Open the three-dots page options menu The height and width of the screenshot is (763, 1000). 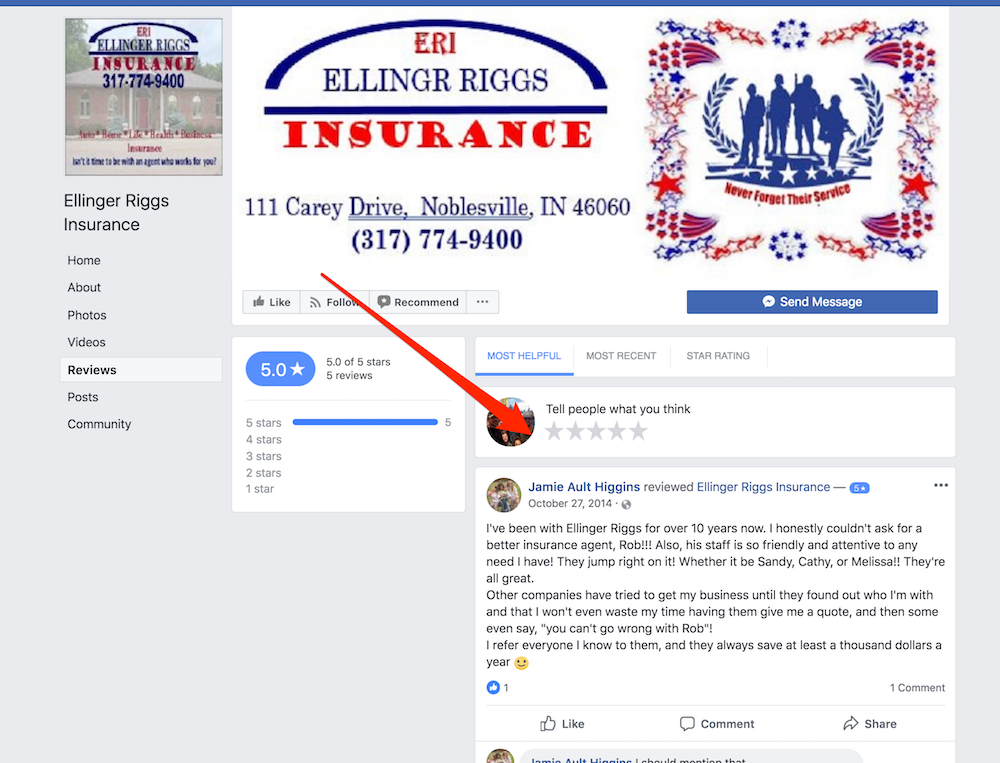pyautogui.click(x=483, y=302)
